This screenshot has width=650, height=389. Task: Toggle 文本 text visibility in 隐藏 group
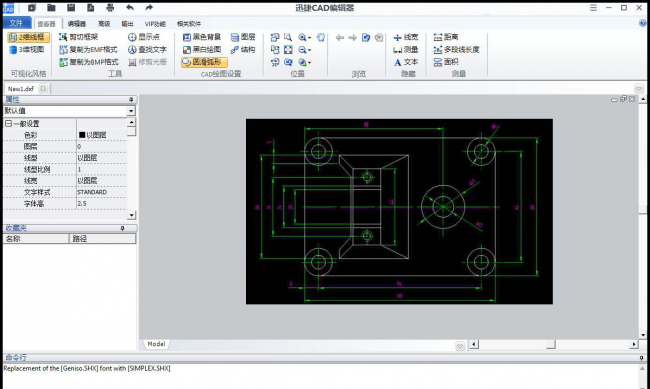tap(406, 62)
